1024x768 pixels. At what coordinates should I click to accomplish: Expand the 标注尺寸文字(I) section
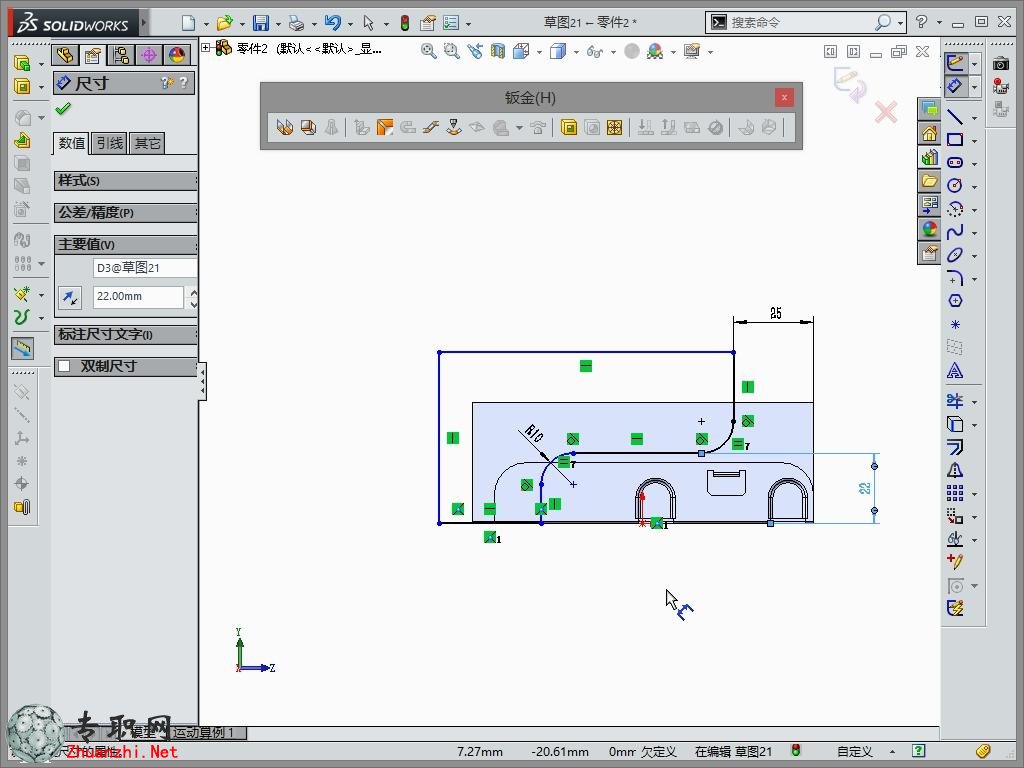(125, 335)
